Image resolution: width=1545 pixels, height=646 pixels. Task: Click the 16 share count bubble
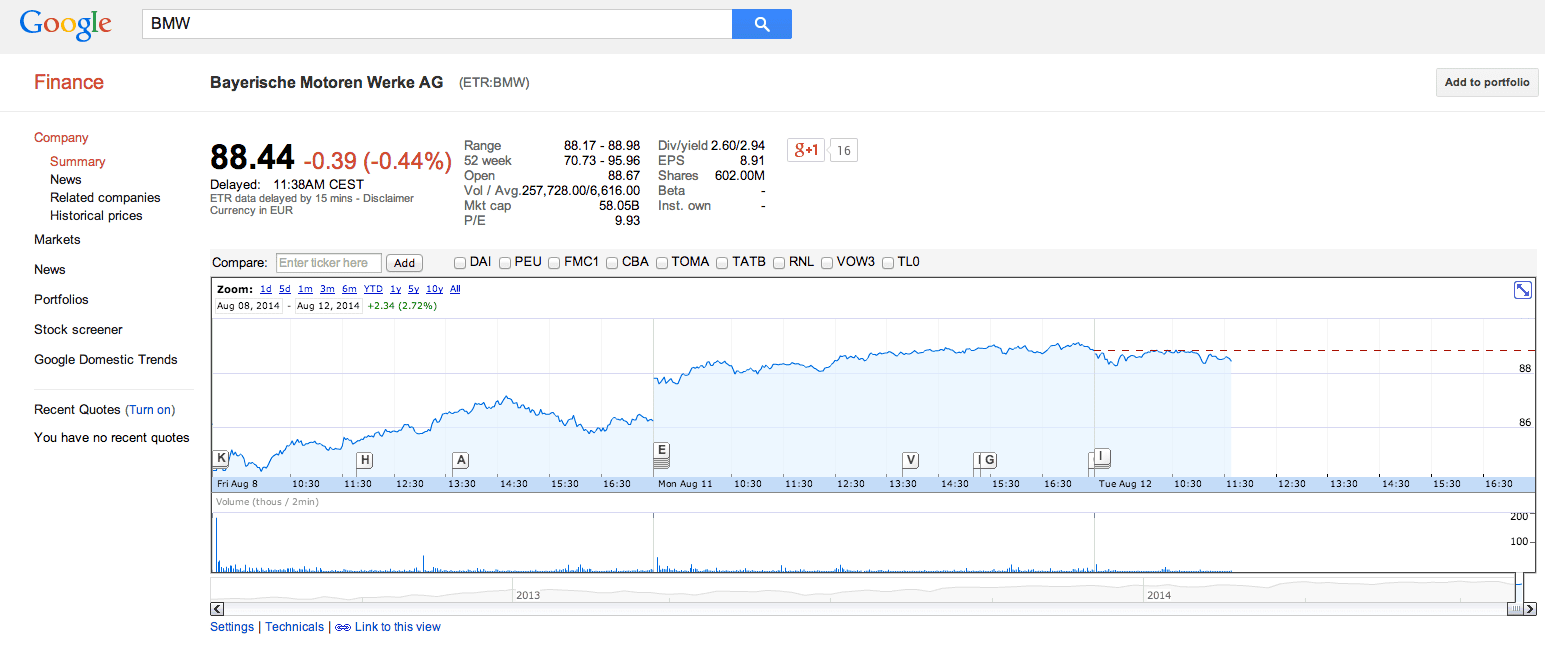[x=844, y=150]
